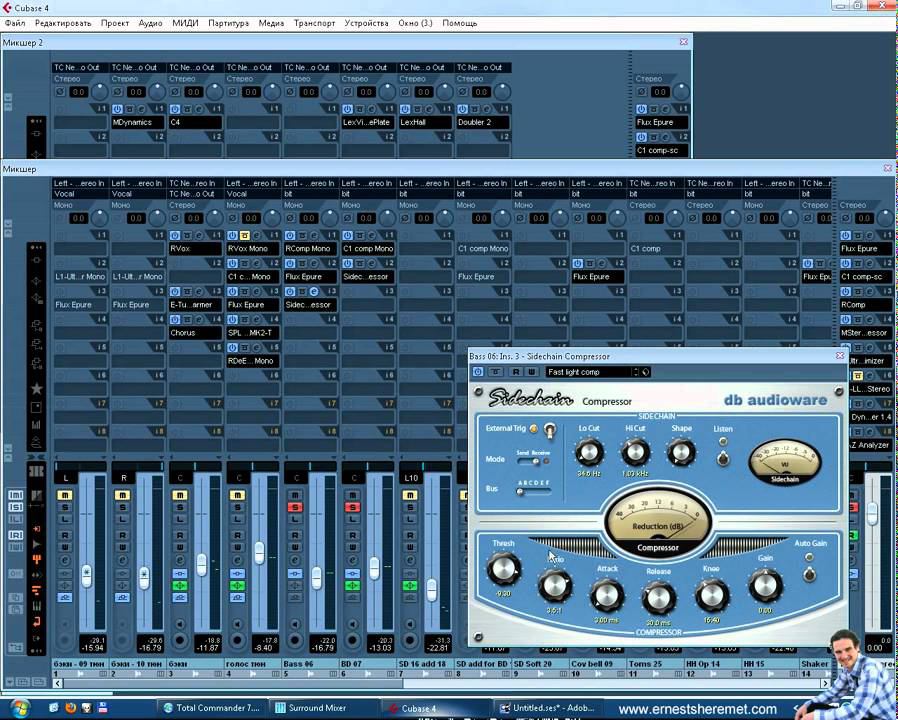Switch to Surround Mixer in the taskbar

click(323, 708)
